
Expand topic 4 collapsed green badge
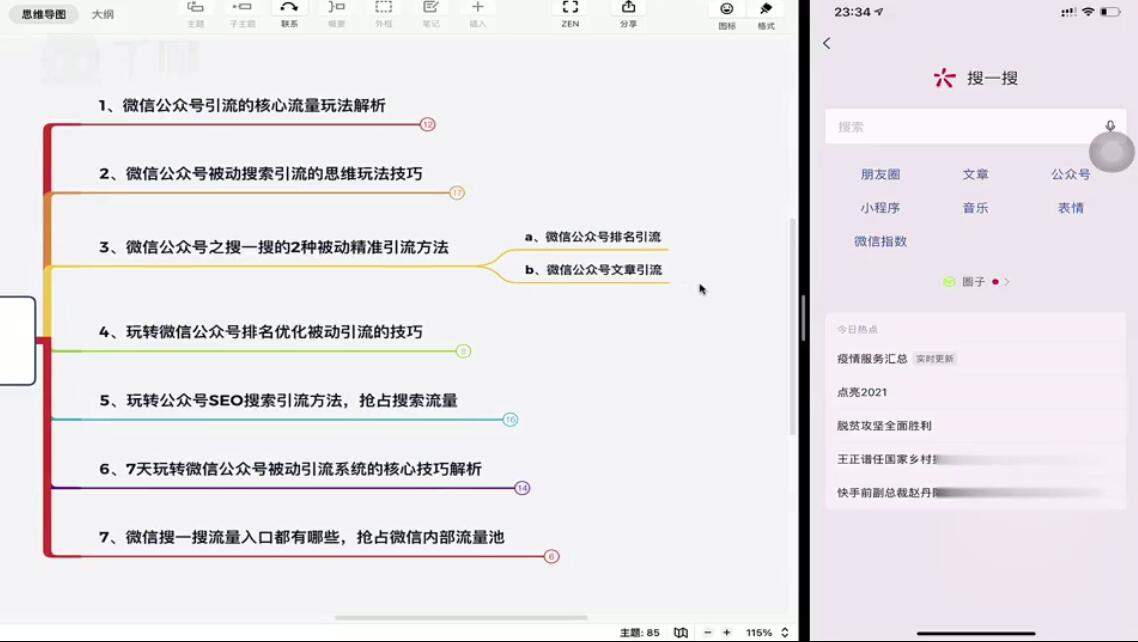coord(463,351)
